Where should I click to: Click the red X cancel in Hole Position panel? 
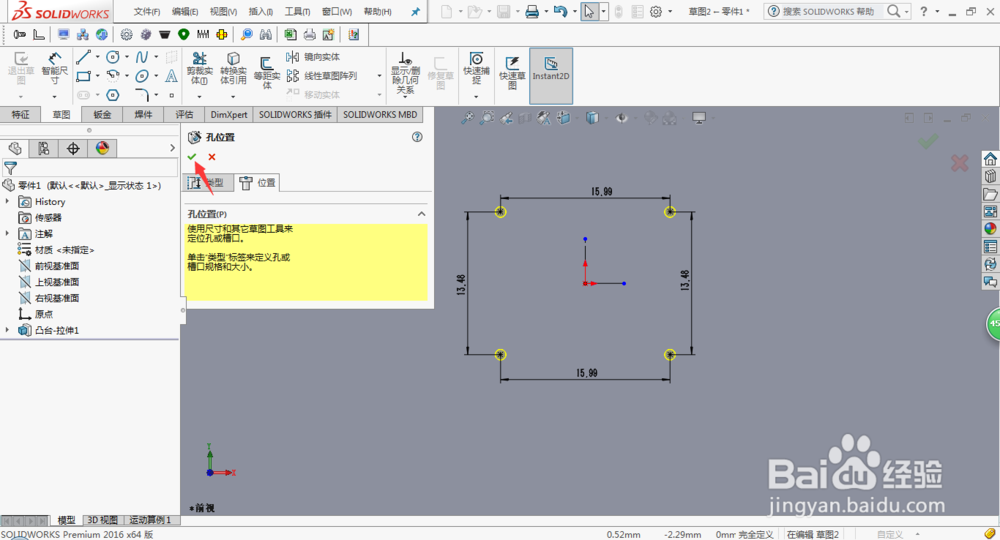point(212,157)
